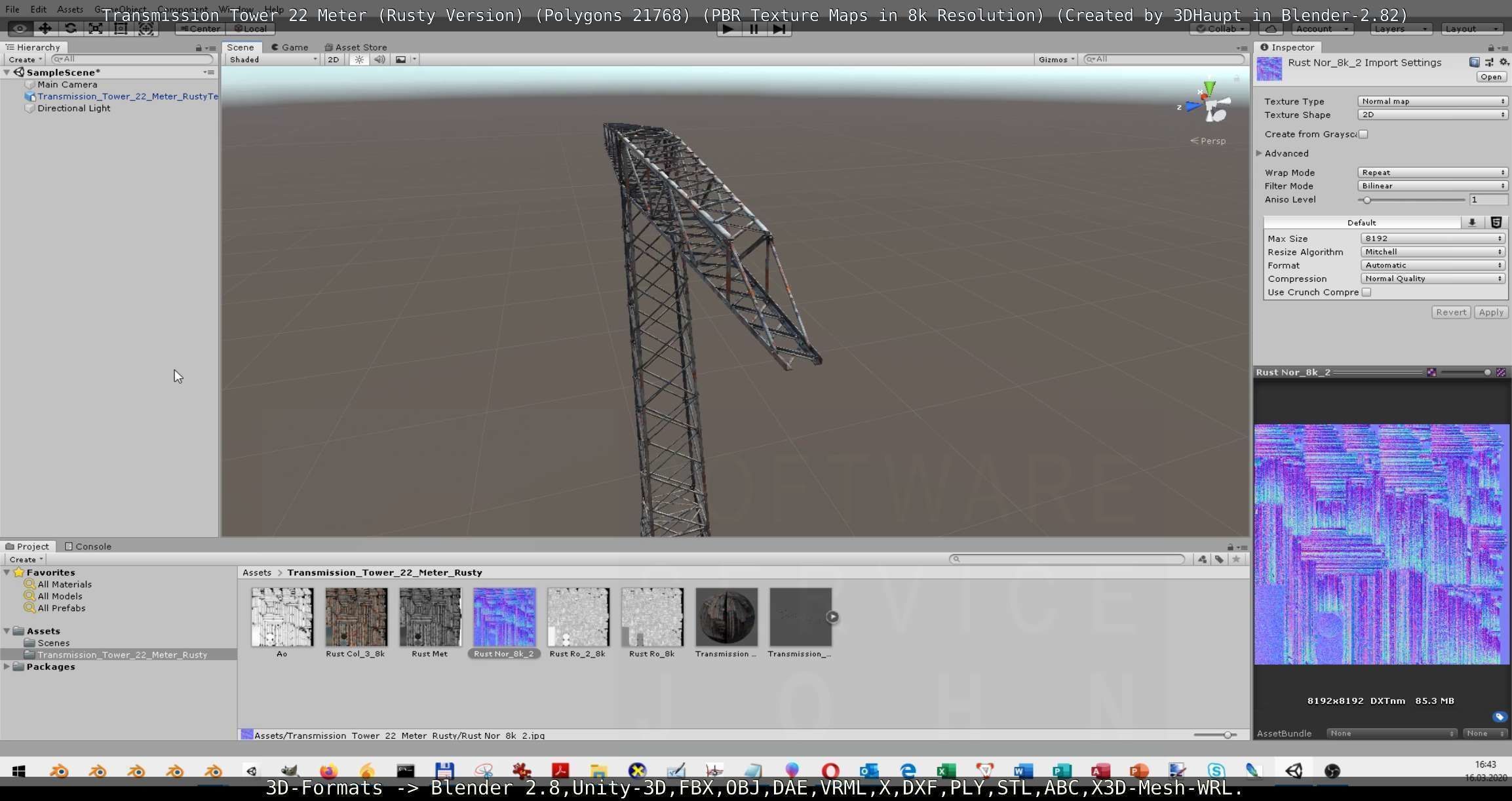This screenshot has height=801, width=1512.
Task: Open the Wrap Mode dropdown
Action: tap(1433, 172)
